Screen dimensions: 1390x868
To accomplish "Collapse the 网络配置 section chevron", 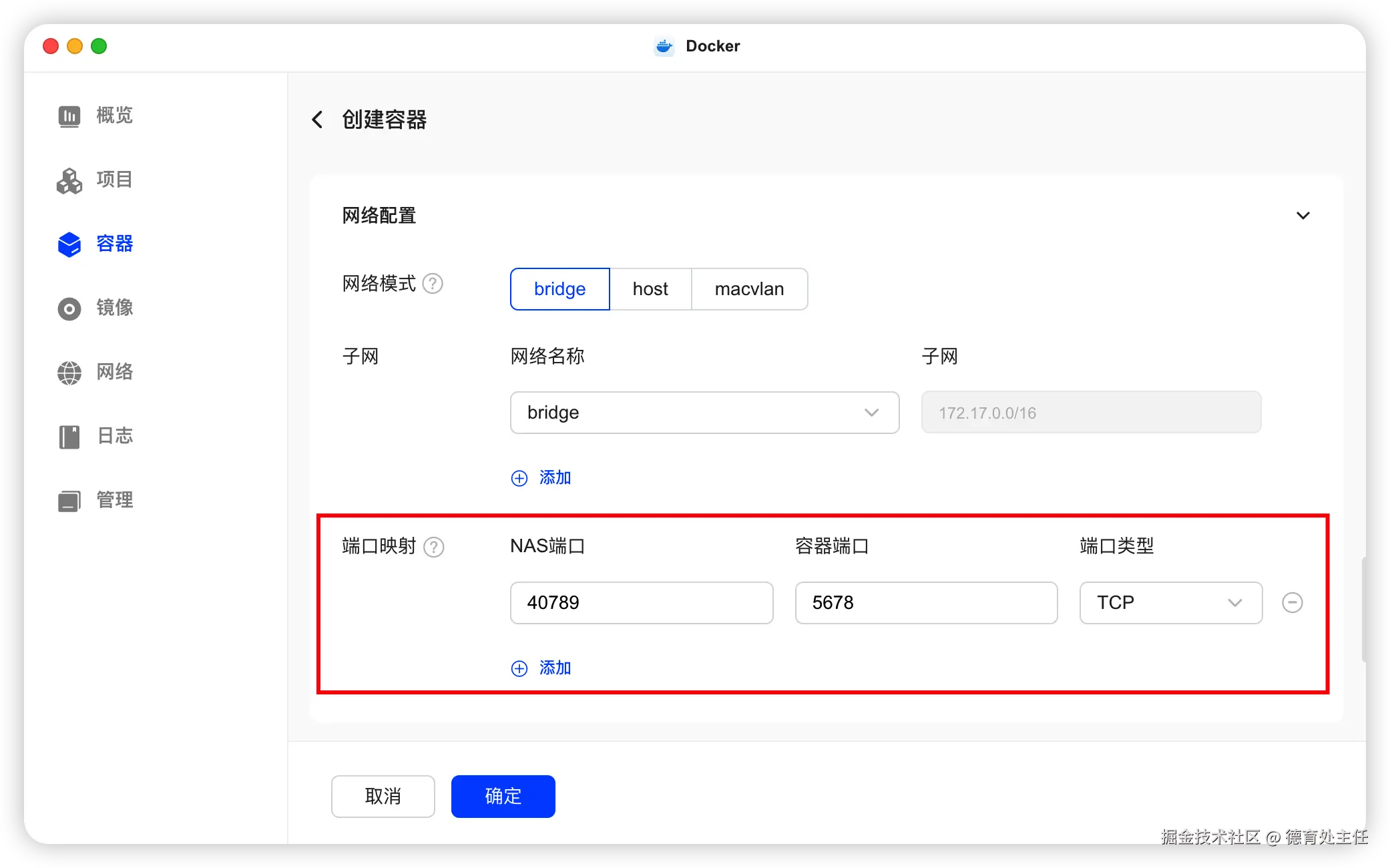I will (x=1303, y=216).
